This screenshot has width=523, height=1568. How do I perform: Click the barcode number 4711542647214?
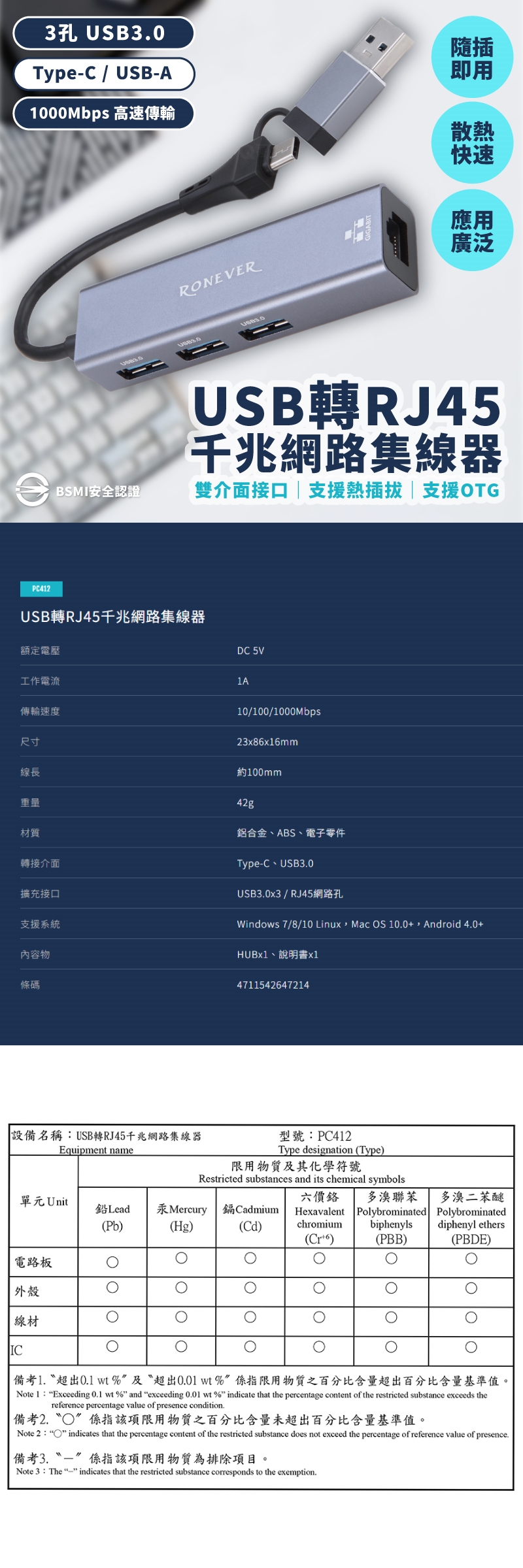click(273, 985)
